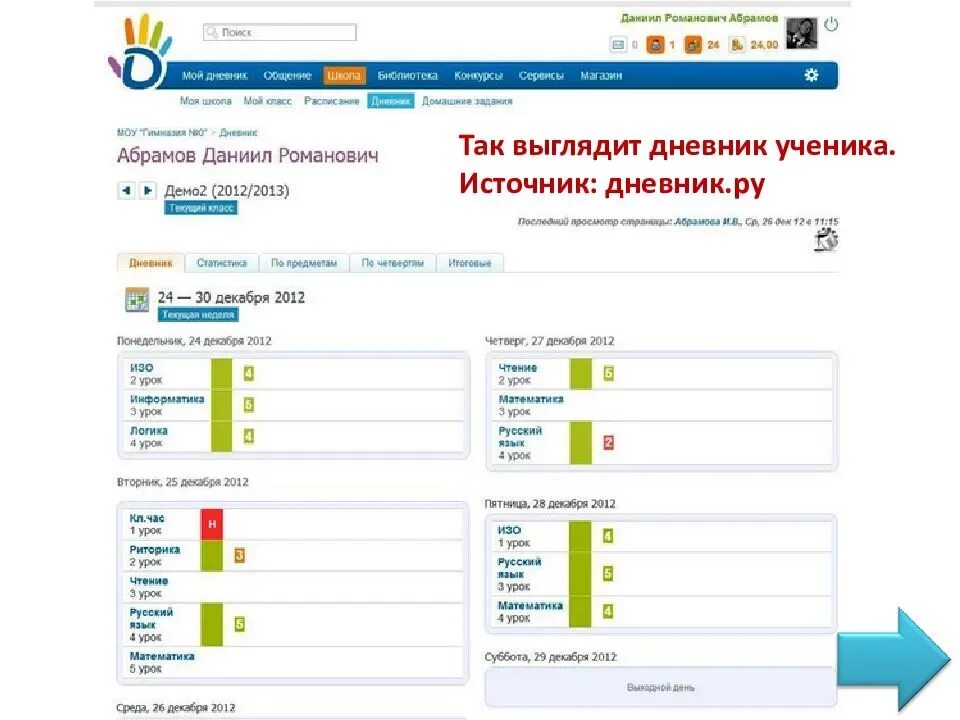
Task: Click grade 5 for Thursday Чтение
Action: 609,373
